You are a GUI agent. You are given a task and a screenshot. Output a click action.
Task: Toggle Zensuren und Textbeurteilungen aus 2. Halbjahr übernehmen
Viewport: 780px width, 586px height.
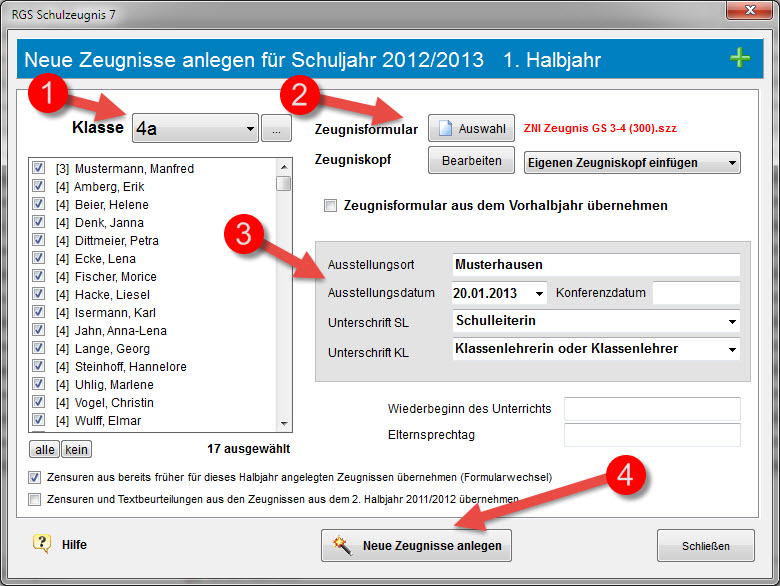pos(34,499)
